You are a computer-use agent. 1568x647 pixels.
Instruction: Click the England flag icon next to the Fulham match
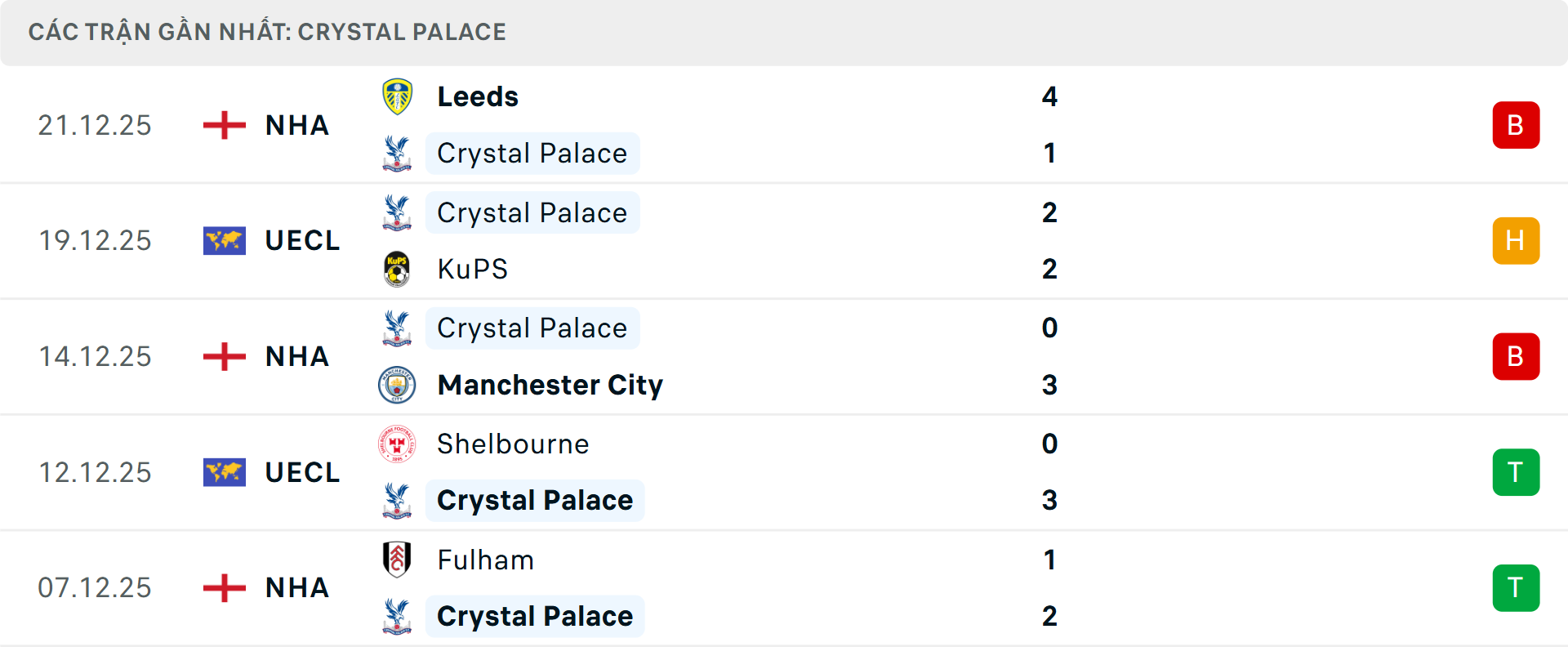coord(223,588)
